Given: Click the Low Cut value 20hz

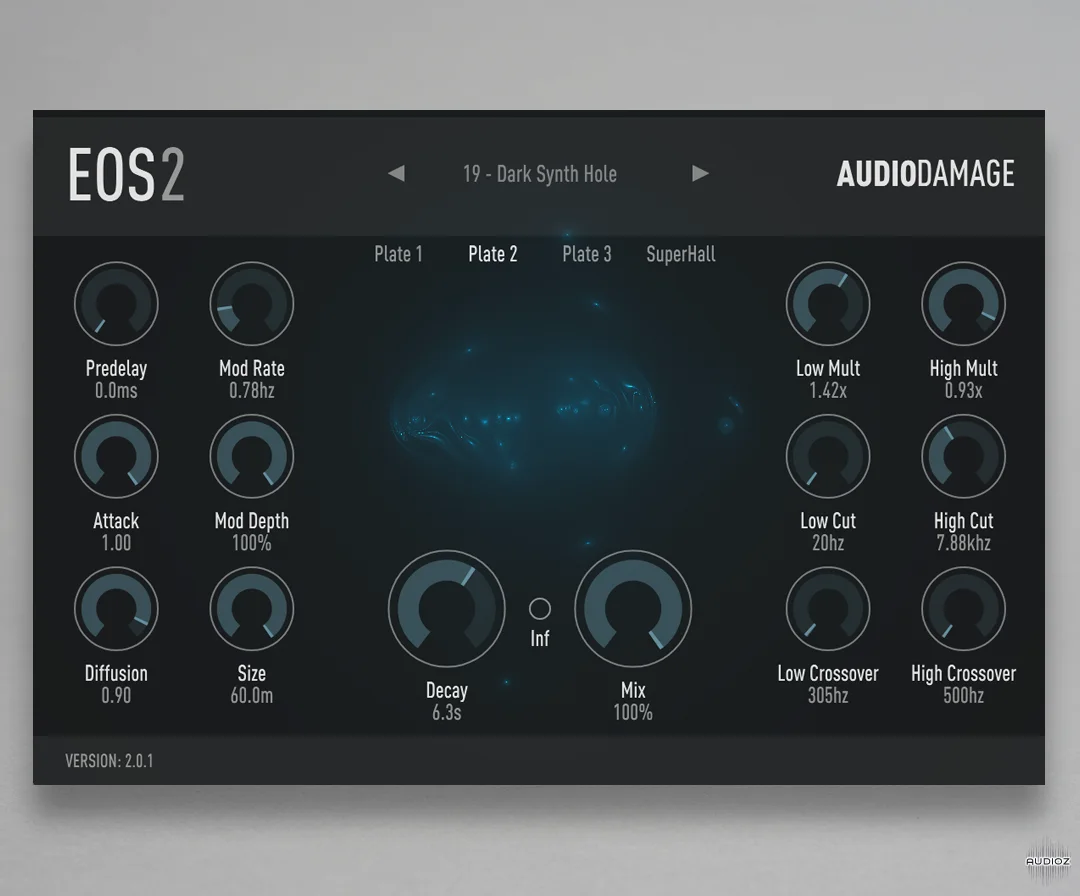Looking at the screenshot, I should click(828, 543).
